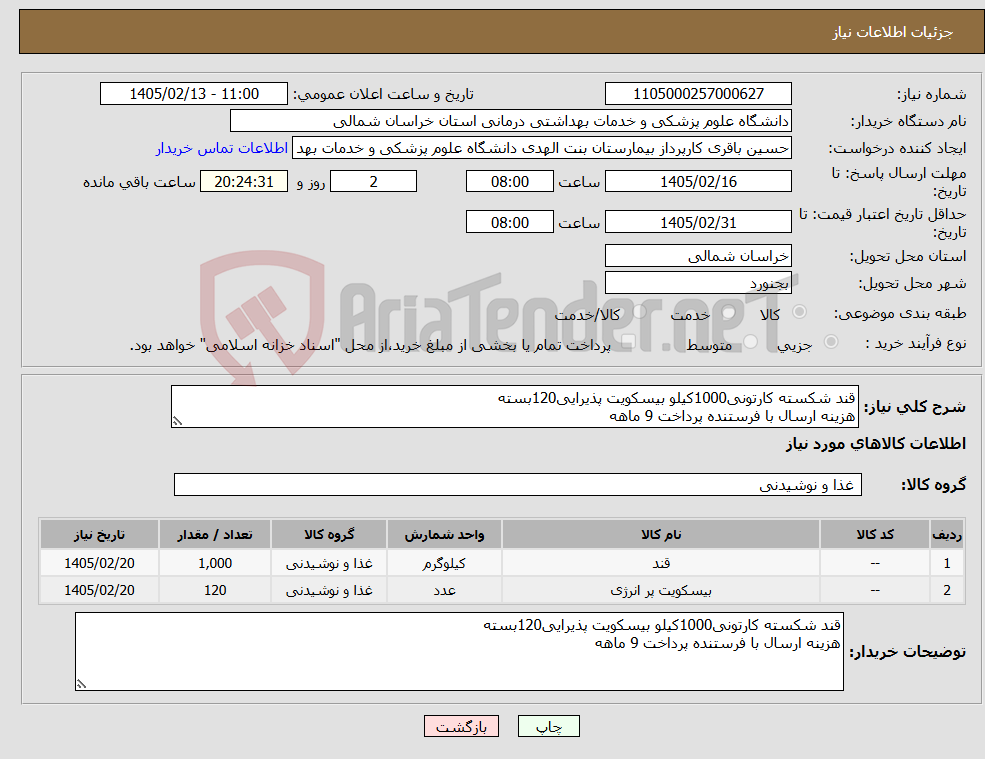Click the بازگشت back button
The width and height of the screenshot is (985, 759).
(x=461, y=726)
